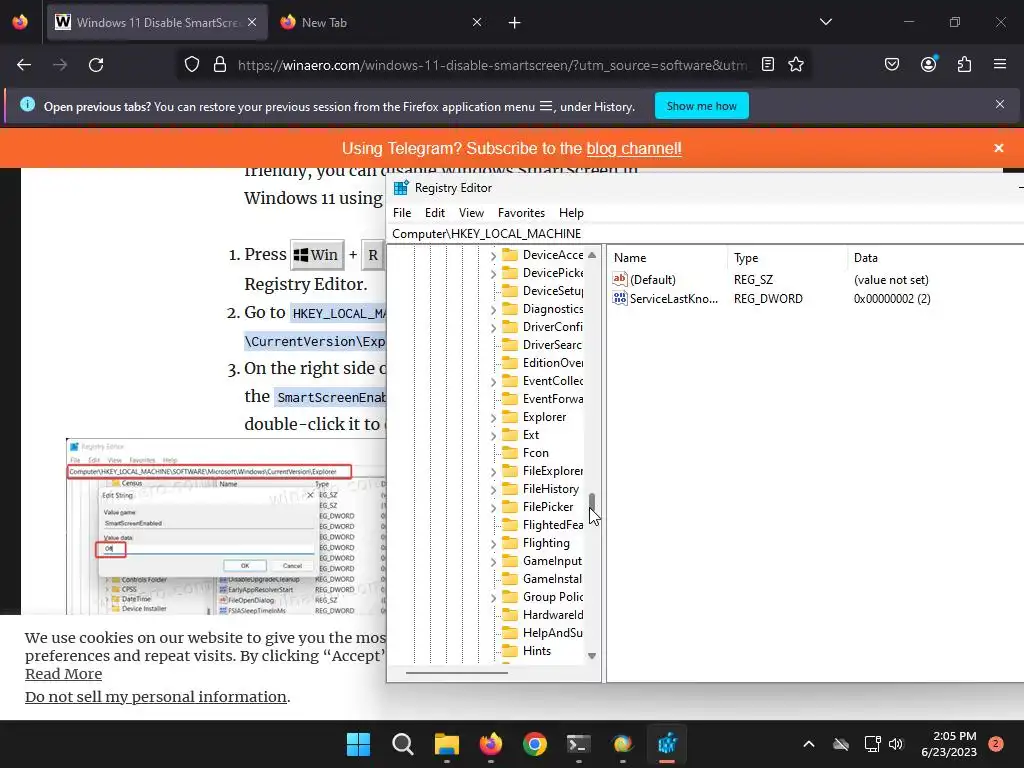Close the Windows 11 Disable SmartScreen tab
This screenshot has width=1024, height=768.
point(252,23)
